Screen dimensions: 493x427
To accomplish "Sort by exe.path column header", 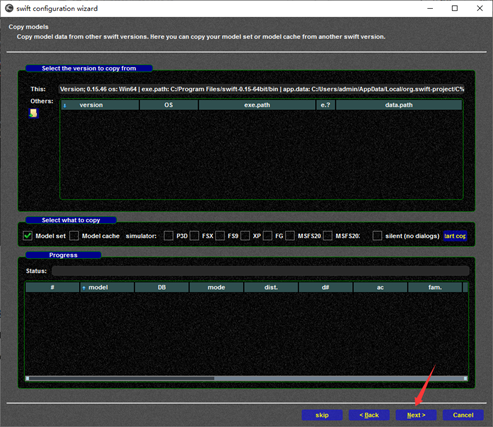I will [257, 105].
